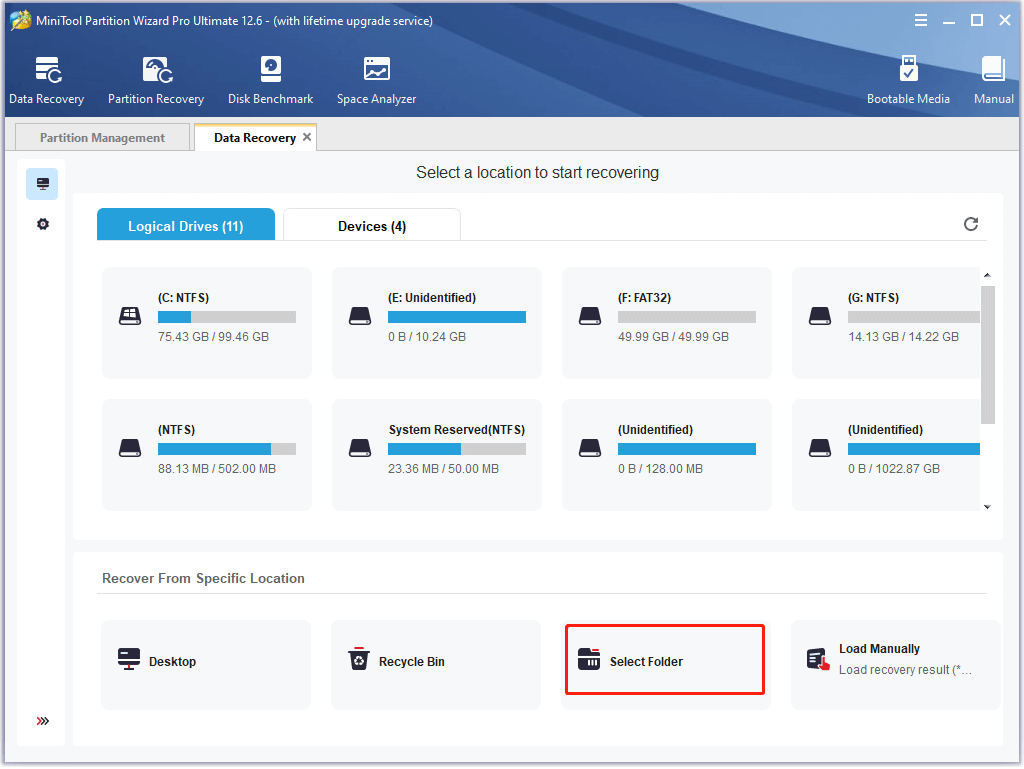Click the System Reserved drive icon
Image resolution: width=1024 pixels, height=769 pixels.
[x=360, y=448]
